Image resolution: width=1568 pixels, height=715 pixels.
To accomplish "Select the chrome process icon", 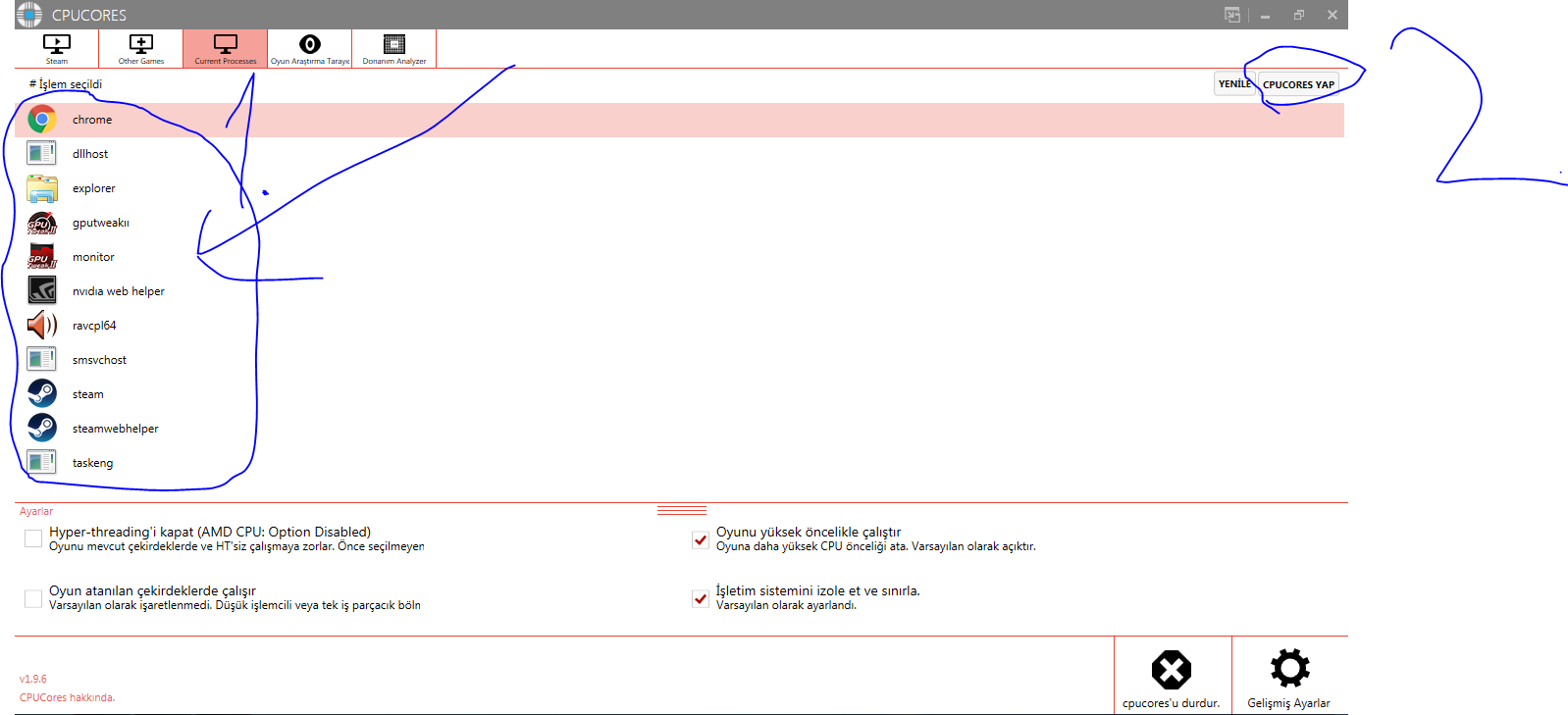I will tap(42, 120).
